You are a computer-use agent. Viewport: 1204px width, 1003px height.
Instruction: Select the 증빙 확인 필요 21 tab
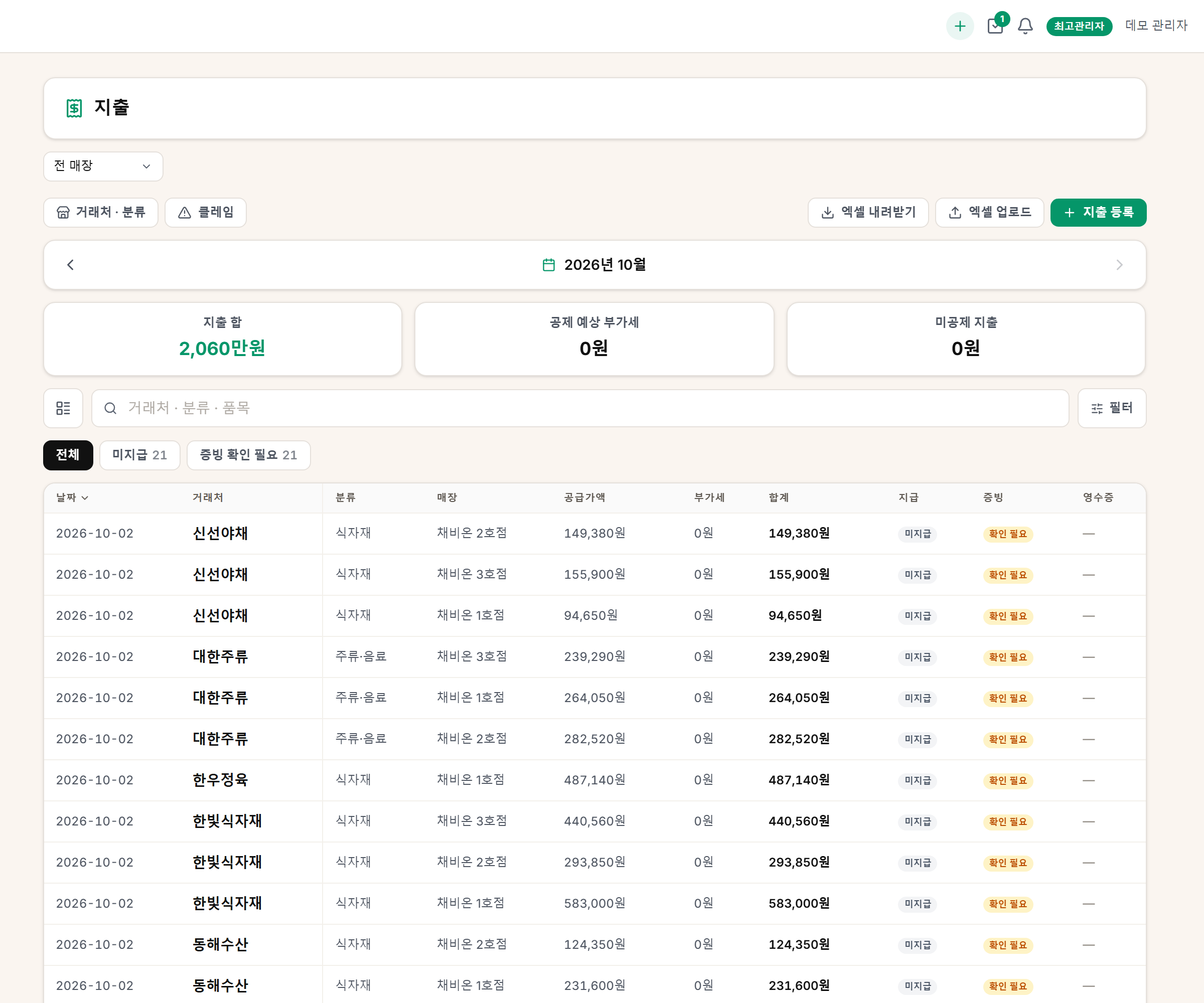249,455
